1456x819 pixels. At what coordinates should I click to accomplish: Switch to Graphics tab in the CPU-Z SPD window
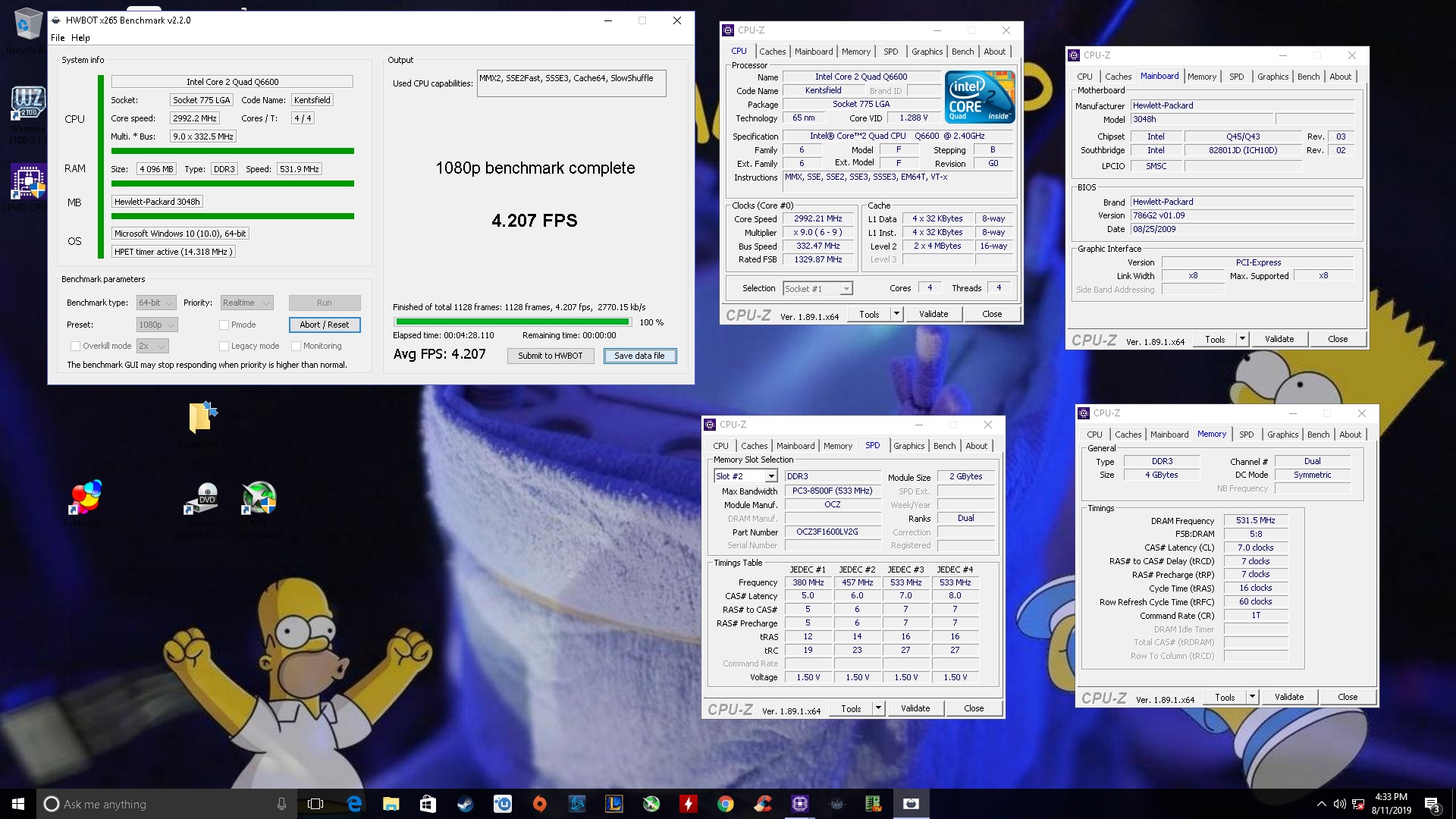[x=908, y=446]
